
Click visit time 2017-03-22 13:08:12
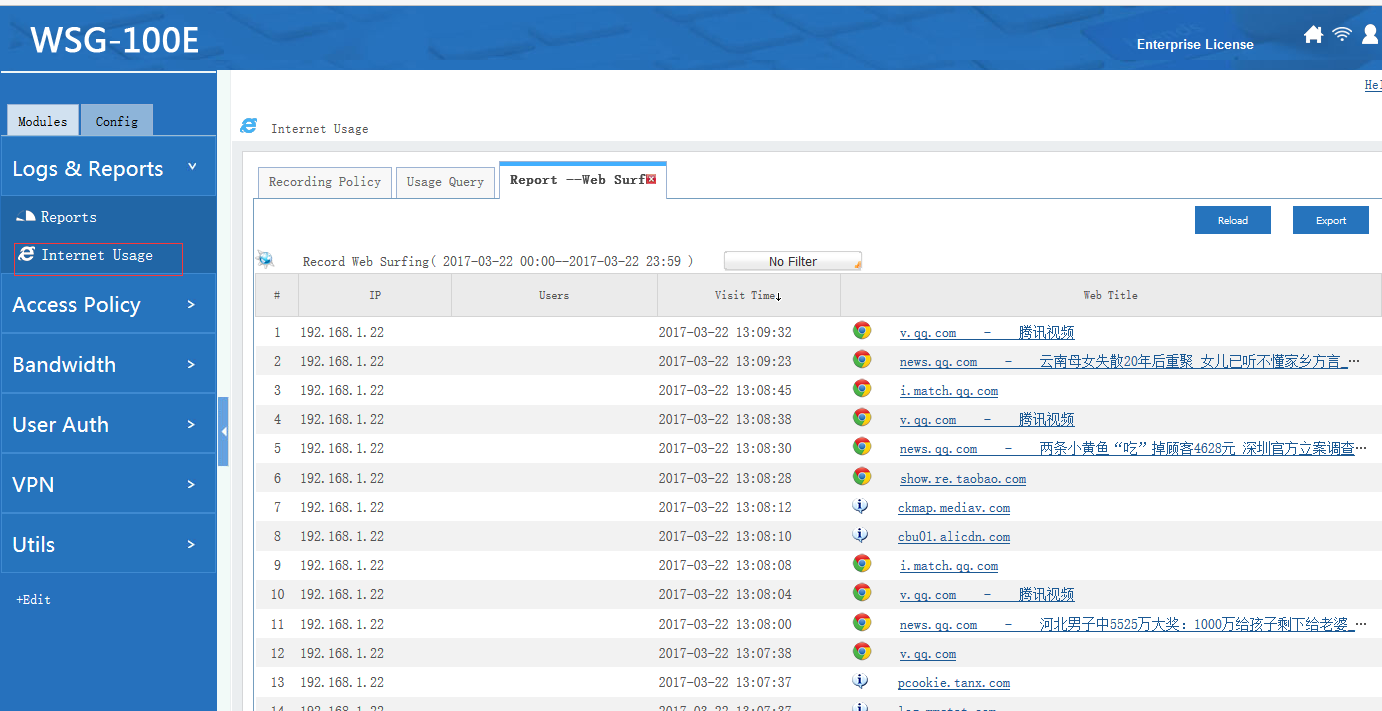tap(725, 507)
